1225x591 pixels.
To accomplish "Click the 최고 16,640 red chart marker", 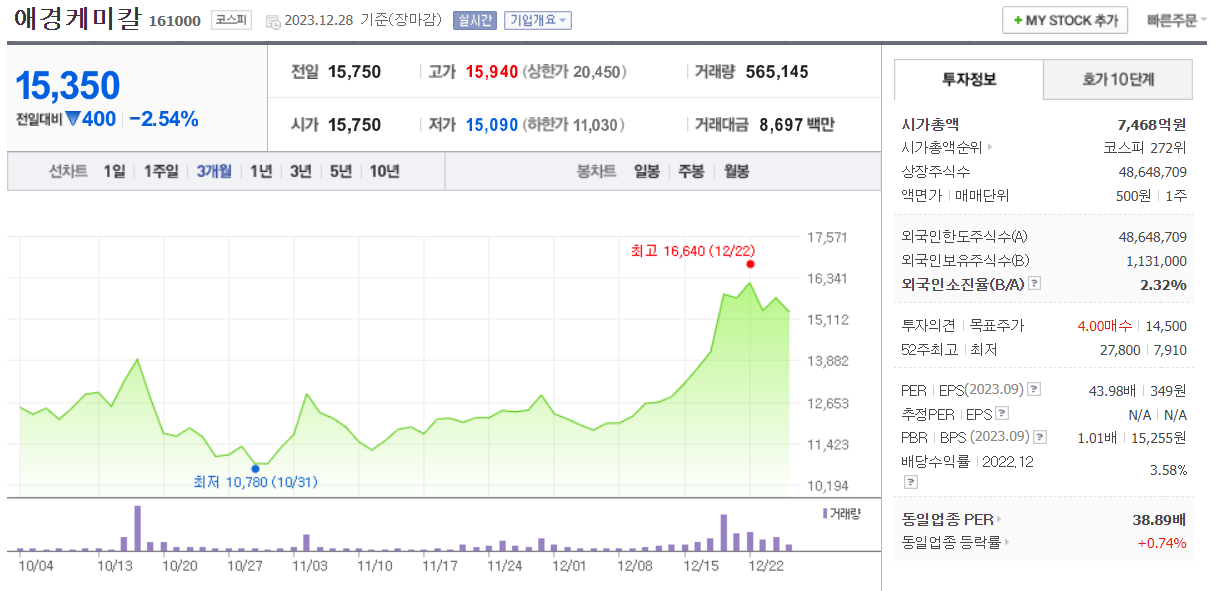I will (x=750, y=264).
